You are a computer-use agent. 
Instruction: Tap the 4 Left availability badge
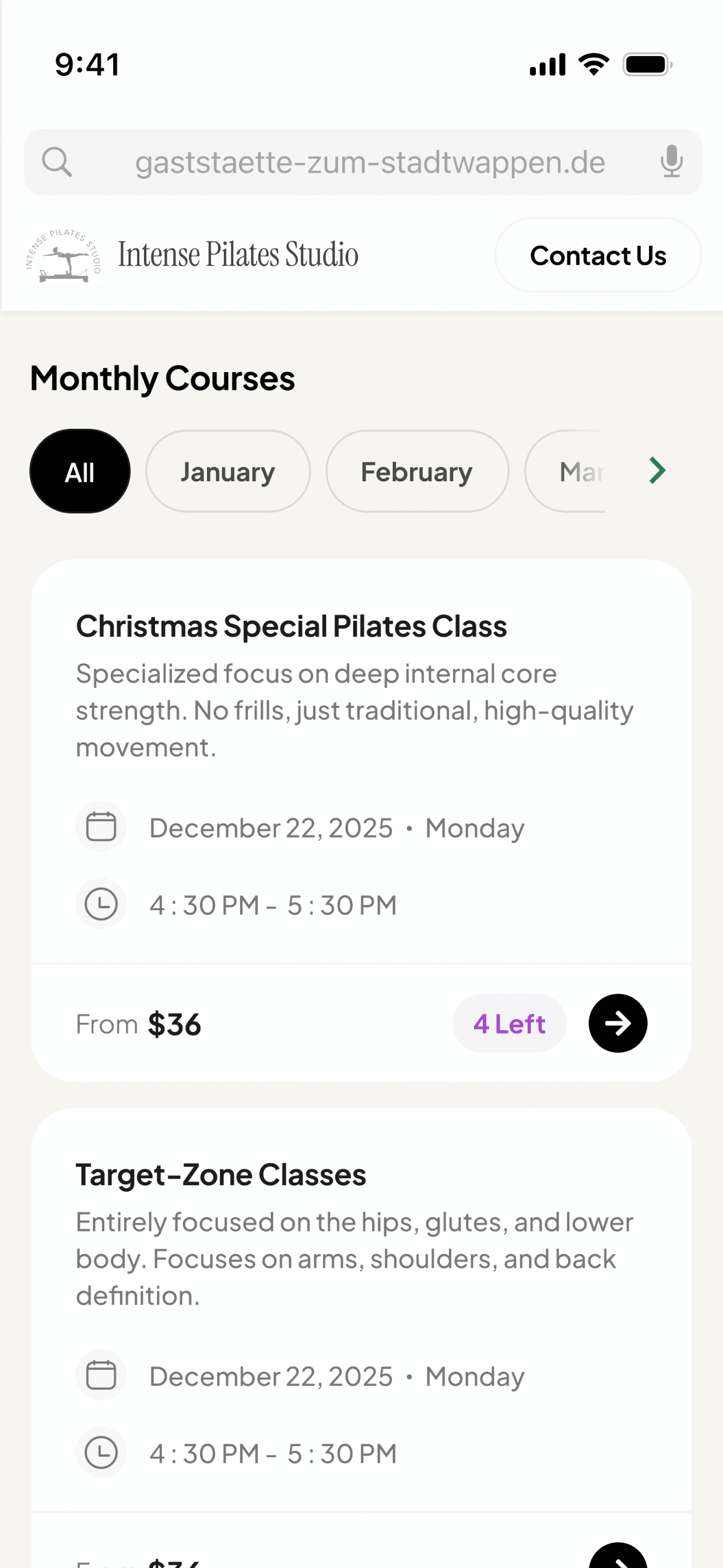point(510,1023)
